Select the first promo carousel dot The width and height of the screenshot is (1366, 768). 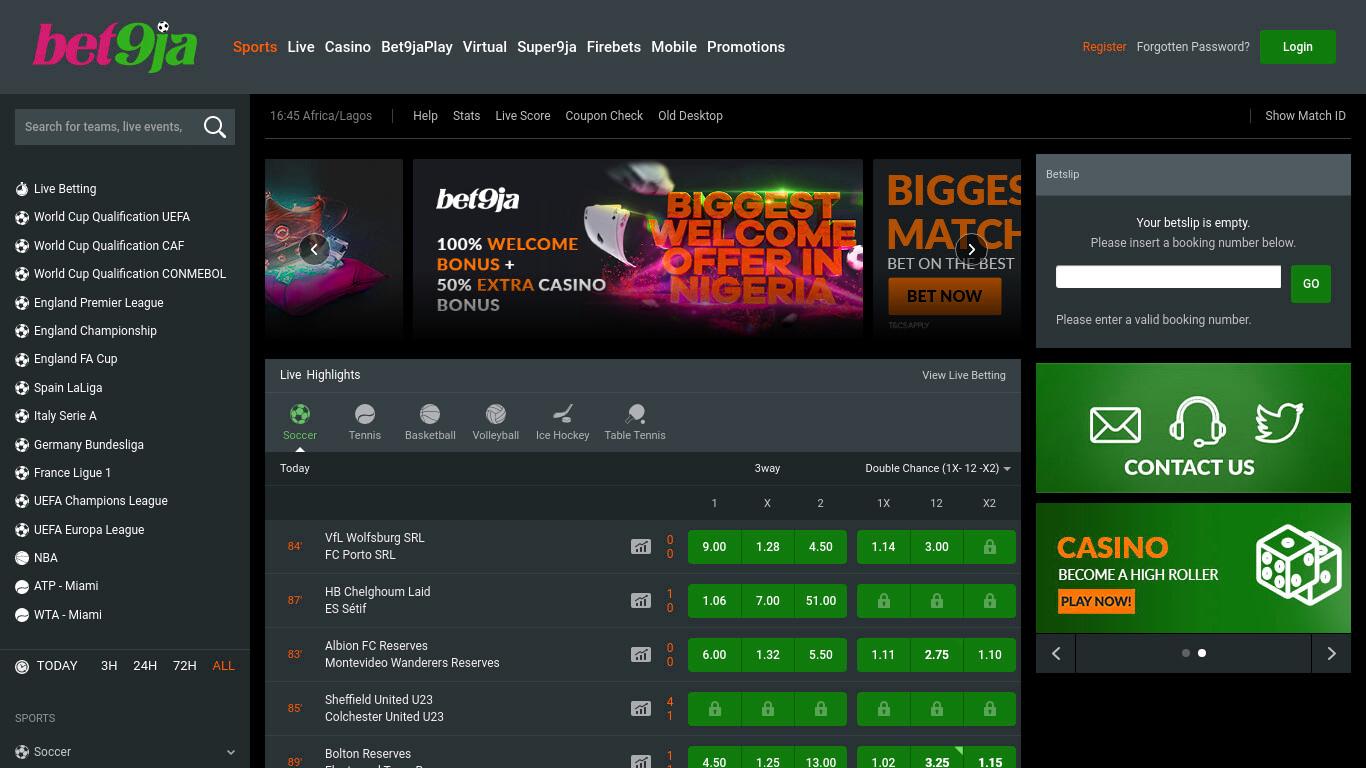click(1186, 653)
